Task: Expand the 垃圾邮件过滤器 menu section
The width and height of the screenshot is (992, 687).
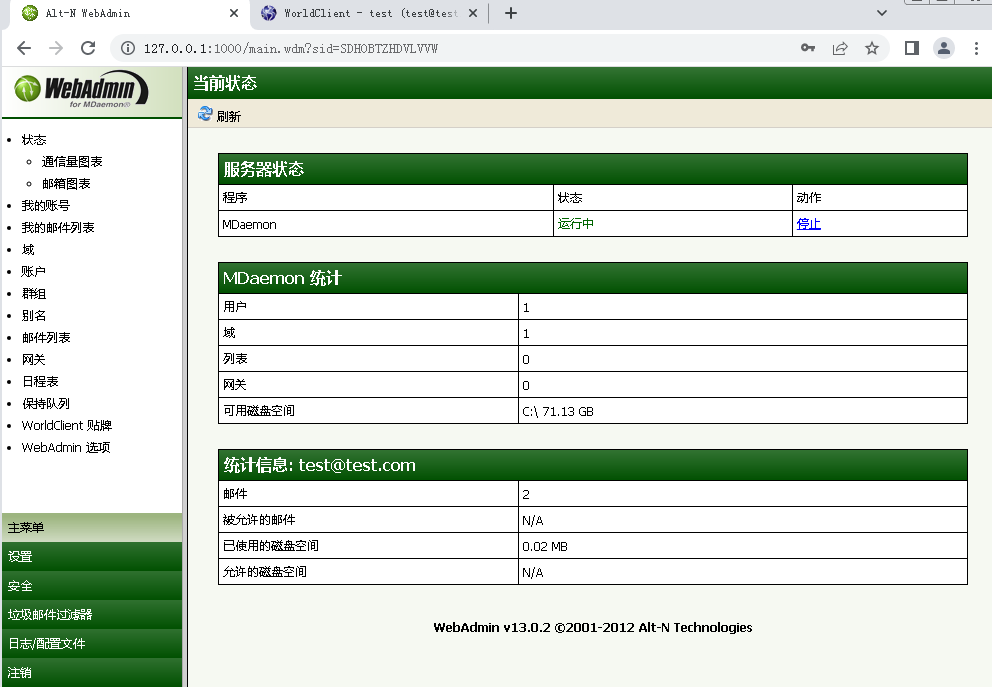Action: click(92, 615)
